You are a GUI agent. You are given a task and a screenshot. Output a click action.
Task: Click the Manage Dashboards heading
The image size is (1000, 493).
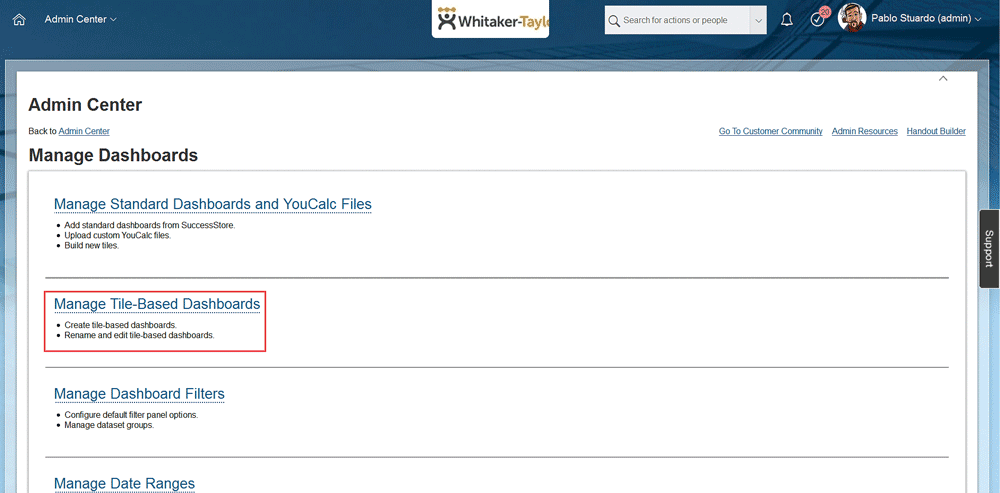[x=114, y=155]
